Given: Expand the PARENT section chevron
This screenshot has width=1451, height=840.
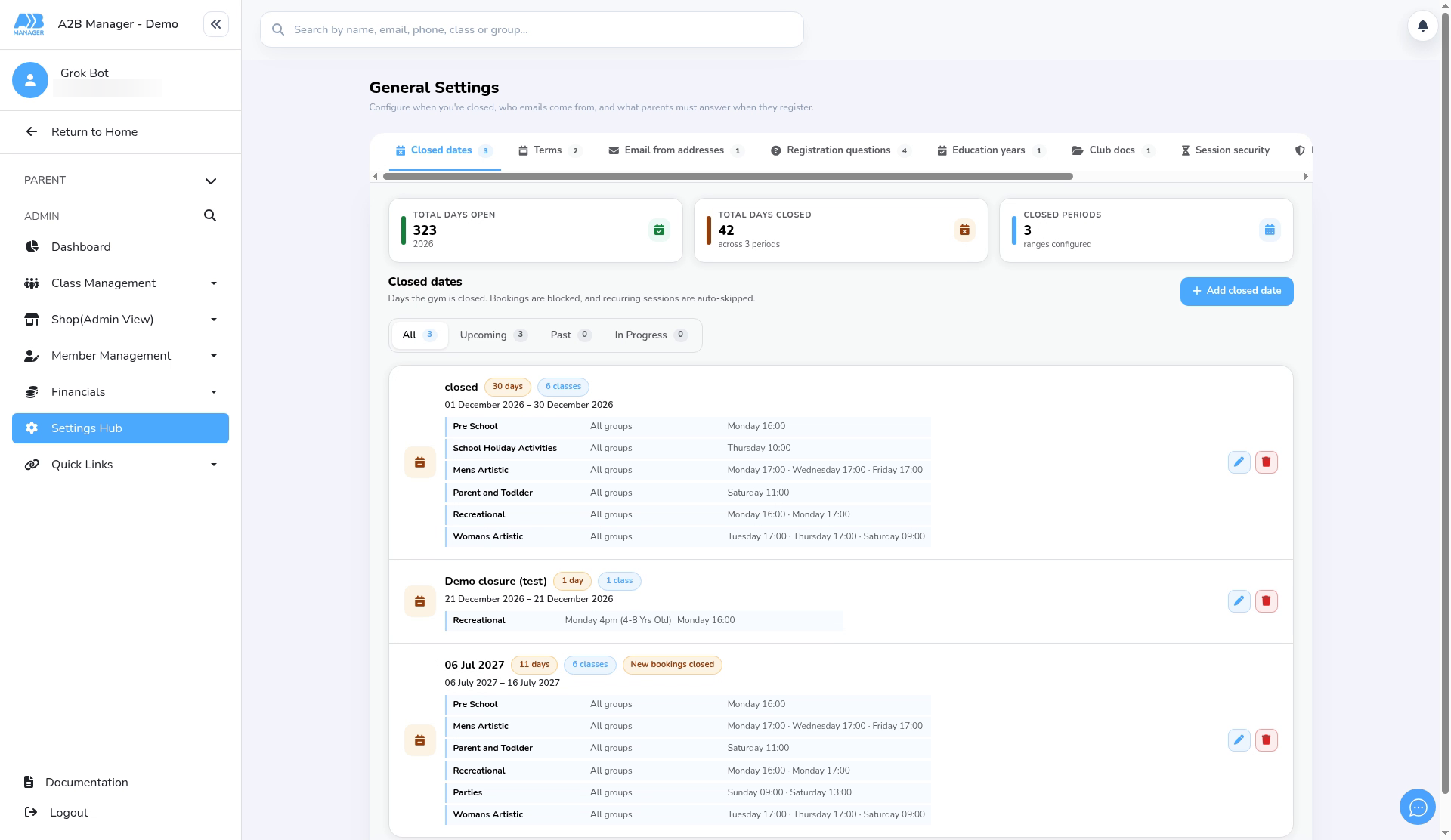Looking at the screenshot, I should [x=211, y=181].
